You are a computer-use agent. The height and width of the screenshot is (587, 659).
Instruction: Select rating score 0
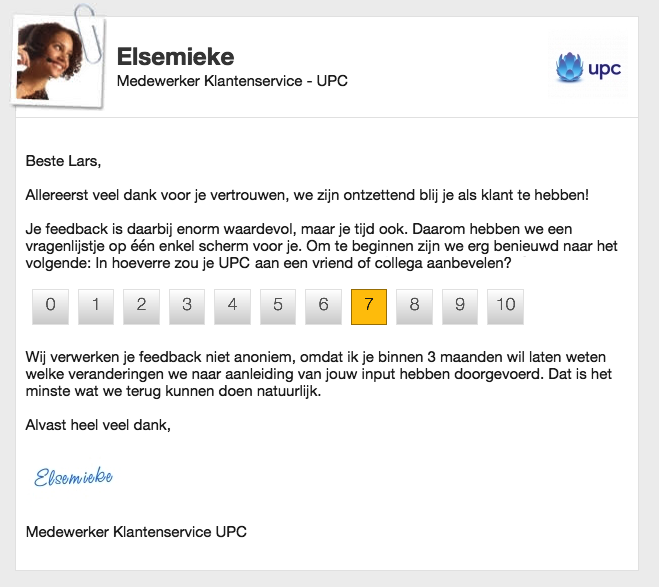50,306
